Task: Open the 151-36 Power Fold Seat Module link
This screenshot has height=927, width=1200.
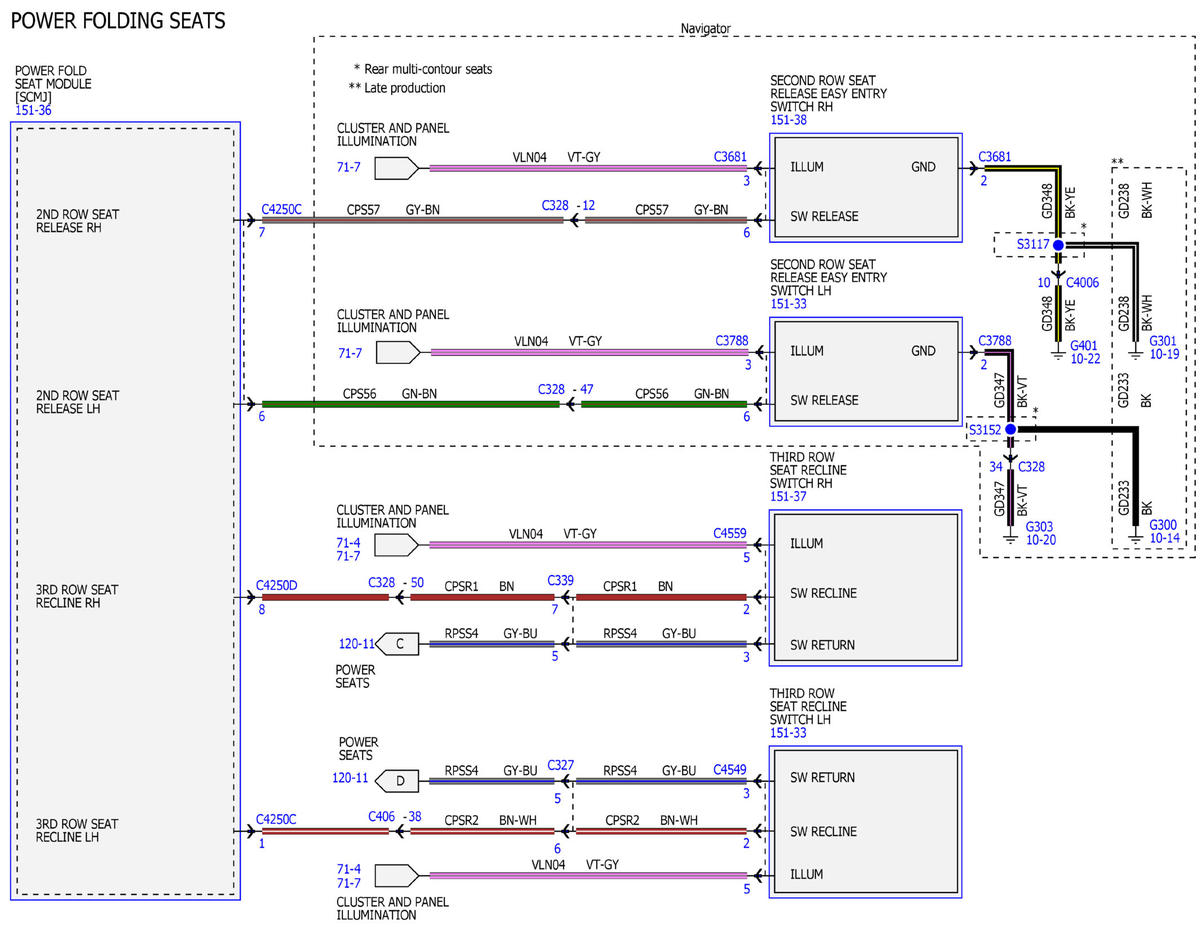Action: pos(33,110)
